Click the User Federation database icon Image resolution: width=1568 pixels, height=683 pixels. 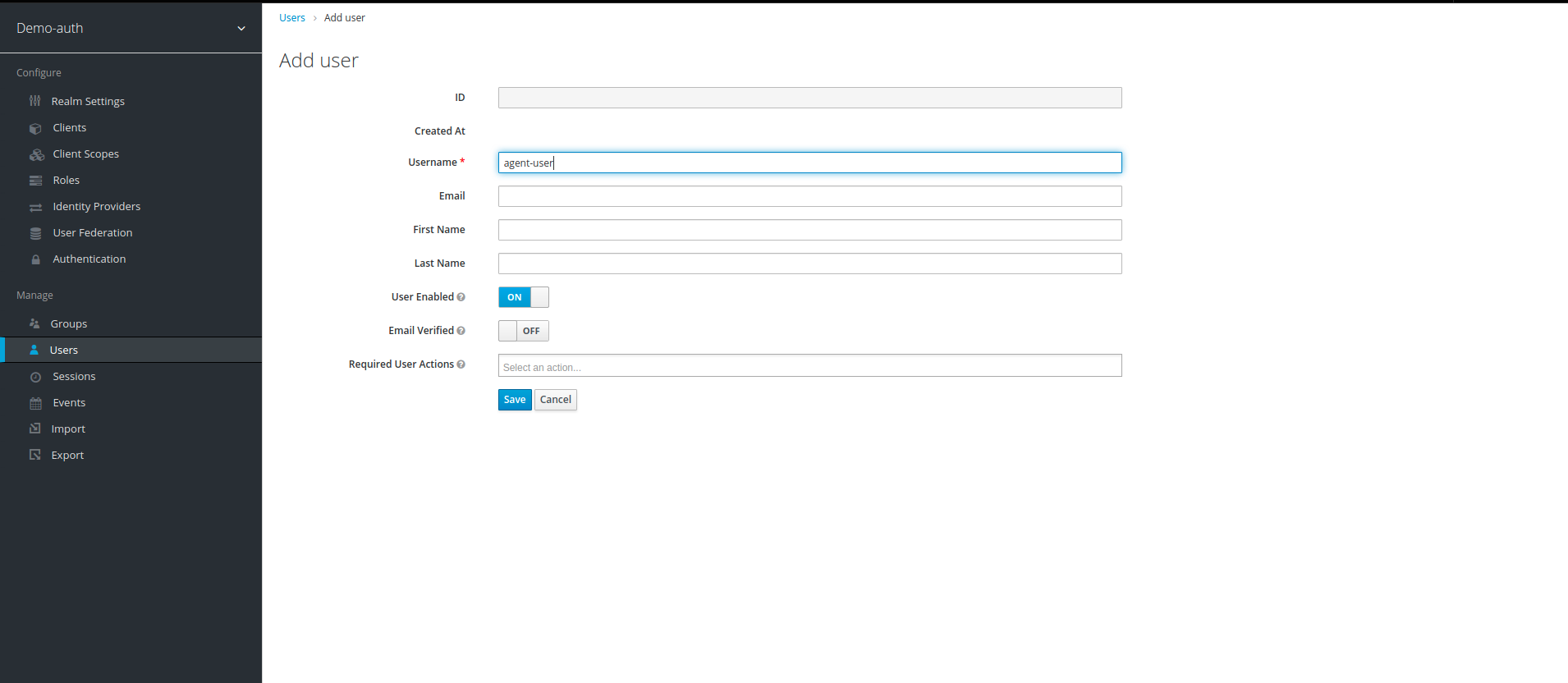[35, 233]
